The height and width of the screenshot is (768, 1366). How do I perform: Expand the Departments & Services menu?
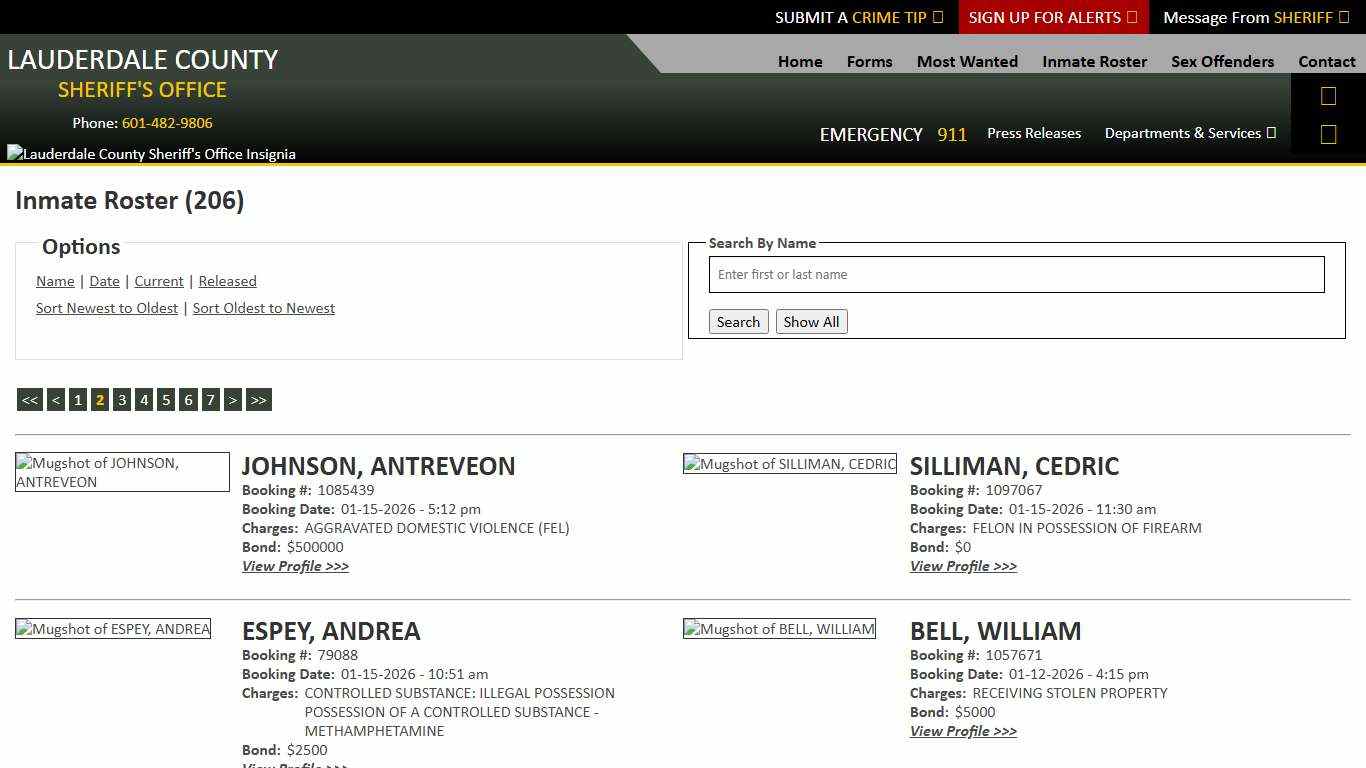1189,133
